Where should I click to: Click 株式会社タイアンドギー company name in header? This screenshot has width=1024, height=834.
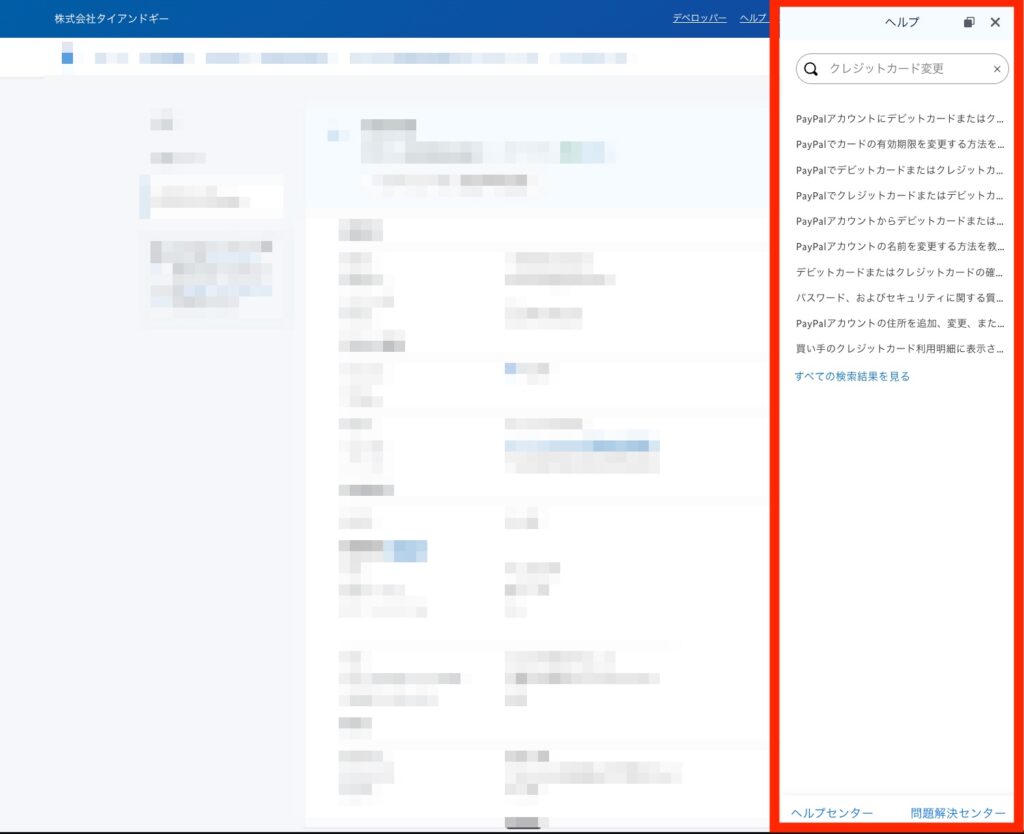[x=111, y=19]
